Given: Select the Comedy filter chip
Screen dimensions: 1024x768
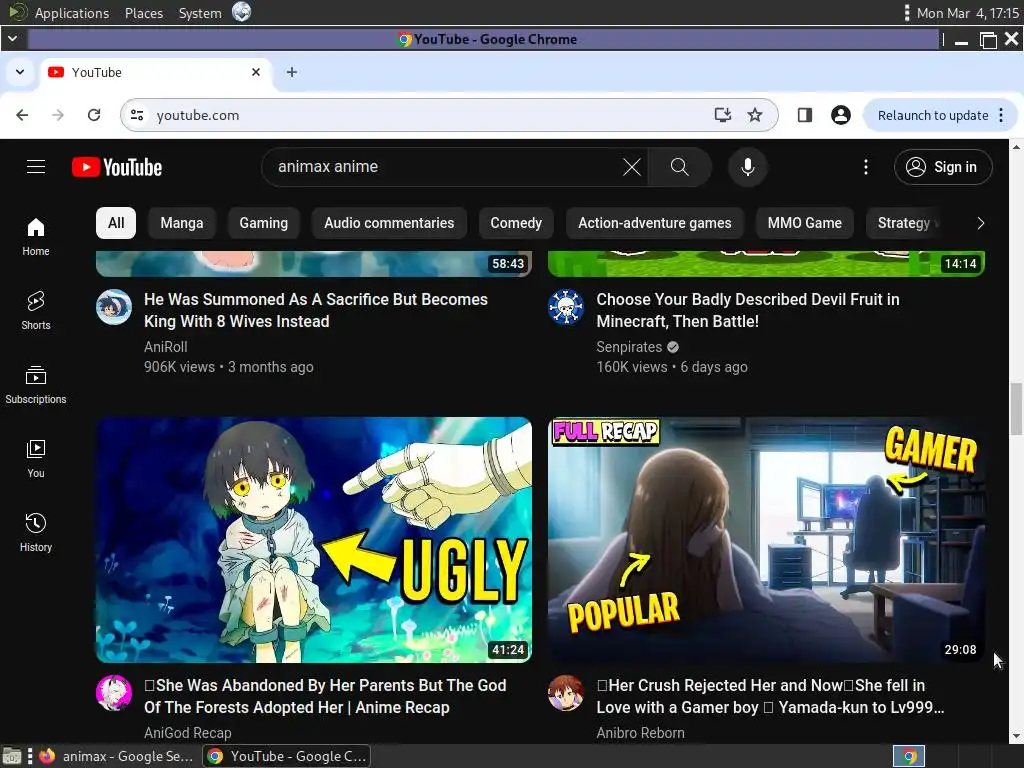Looking at the screenshot, I should coord(516,223).
